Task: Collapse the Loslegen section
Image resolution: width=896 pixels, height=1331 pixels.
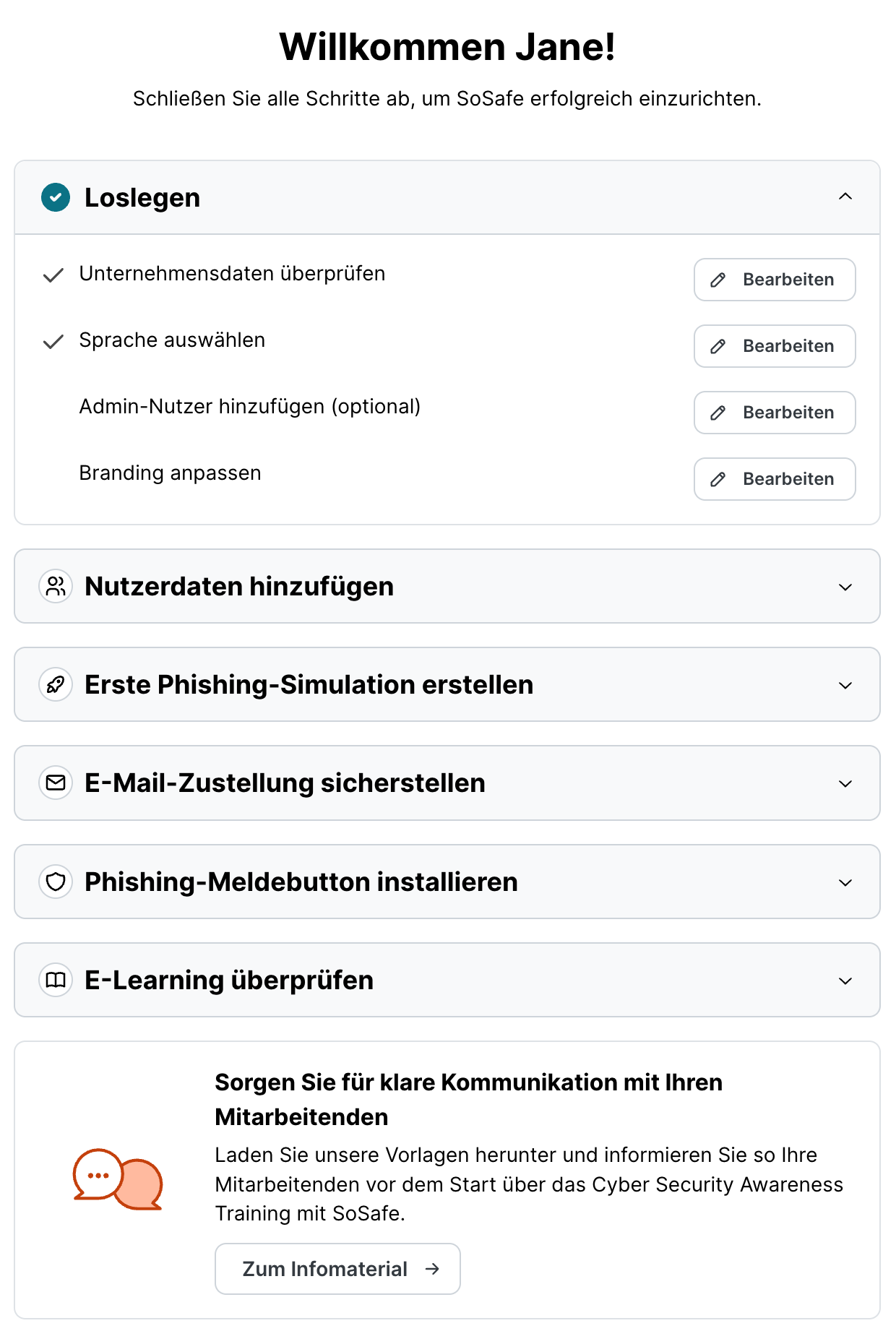Action: point(845,197)
